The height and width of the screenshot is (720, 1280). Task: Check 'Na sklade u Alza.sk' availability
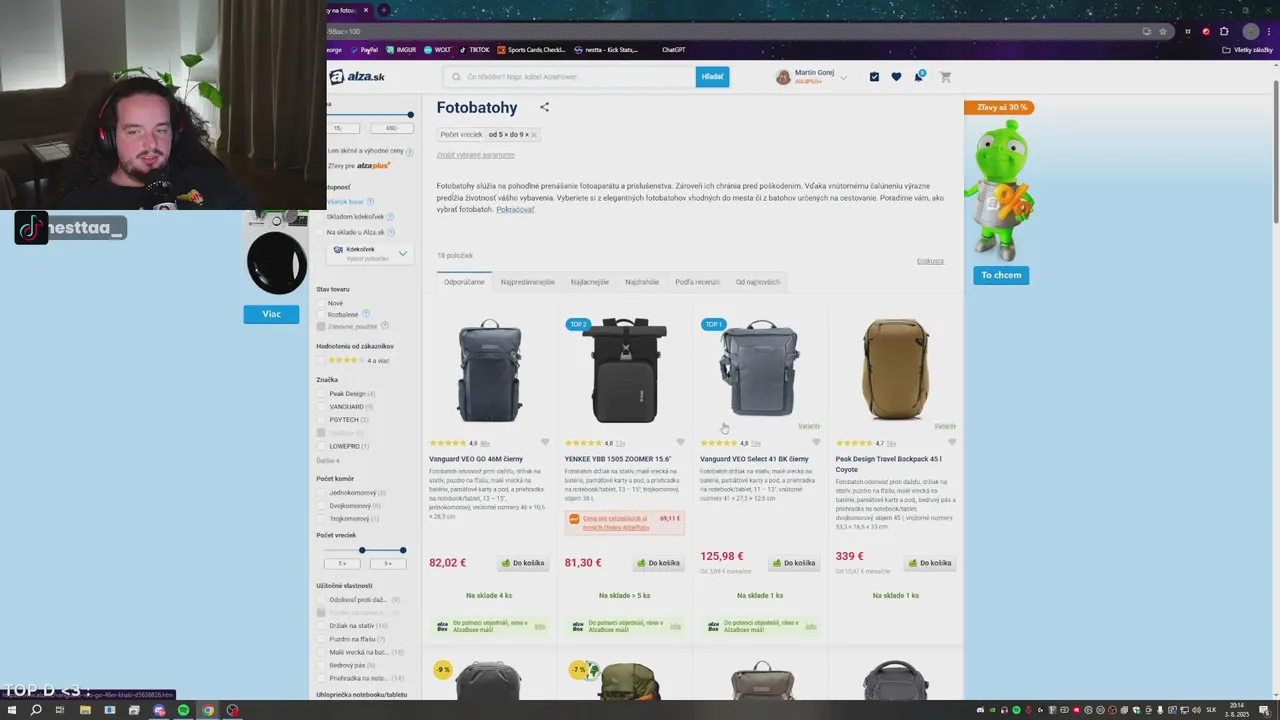tap(321, 232)
